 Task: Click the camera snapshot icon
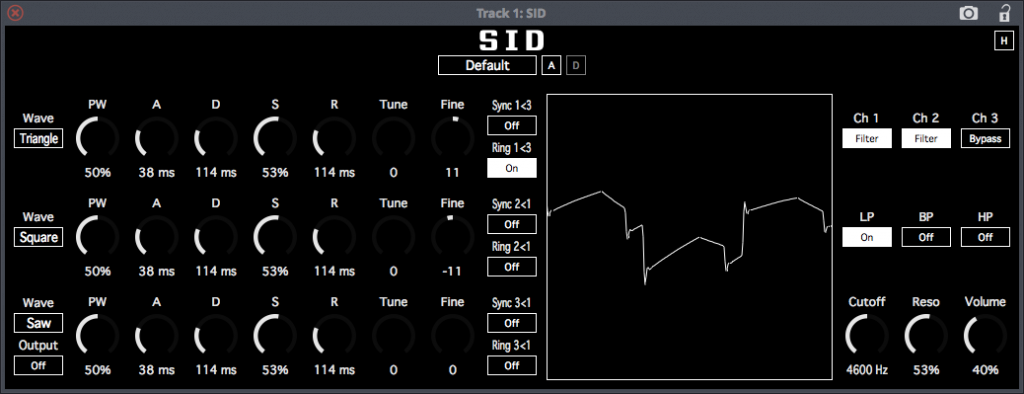pos(968,13)
